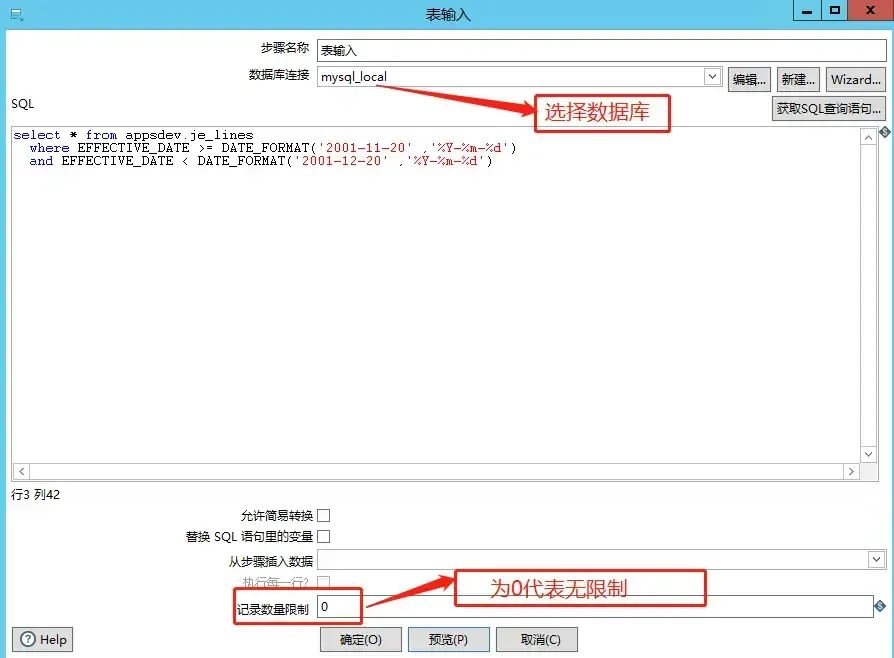Click 获取SQL查询语句... button
The height and width of the screenshot is (658, 894).
tap(828, 108)
